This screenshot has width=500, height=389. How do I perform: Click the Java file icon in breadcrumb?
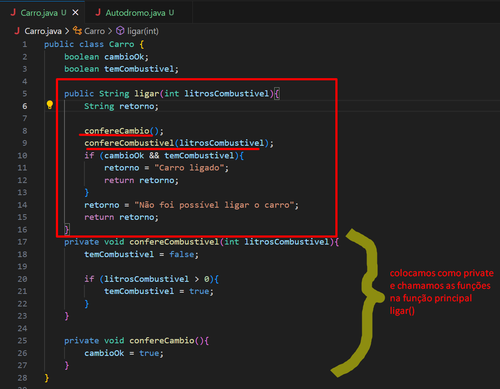(x=17, y=31)
